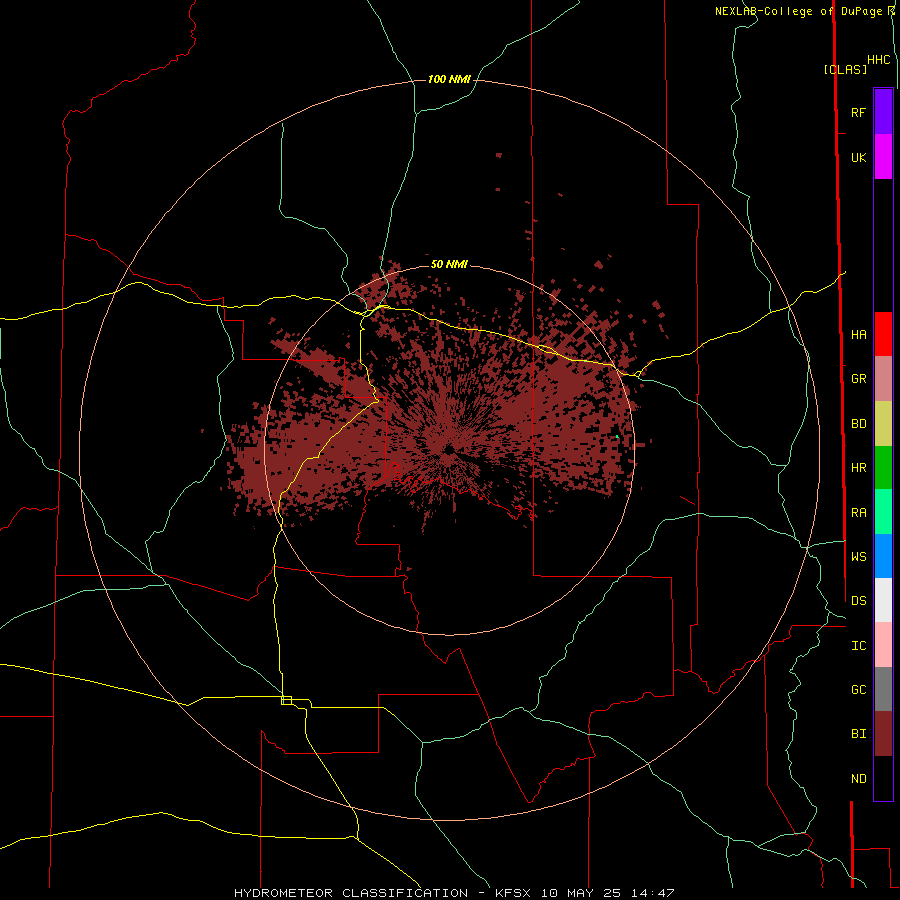Image resolution: width=900 pixels, height=900 pixels.
Task: Click the "RF" legend label
Action: (858, 112)
